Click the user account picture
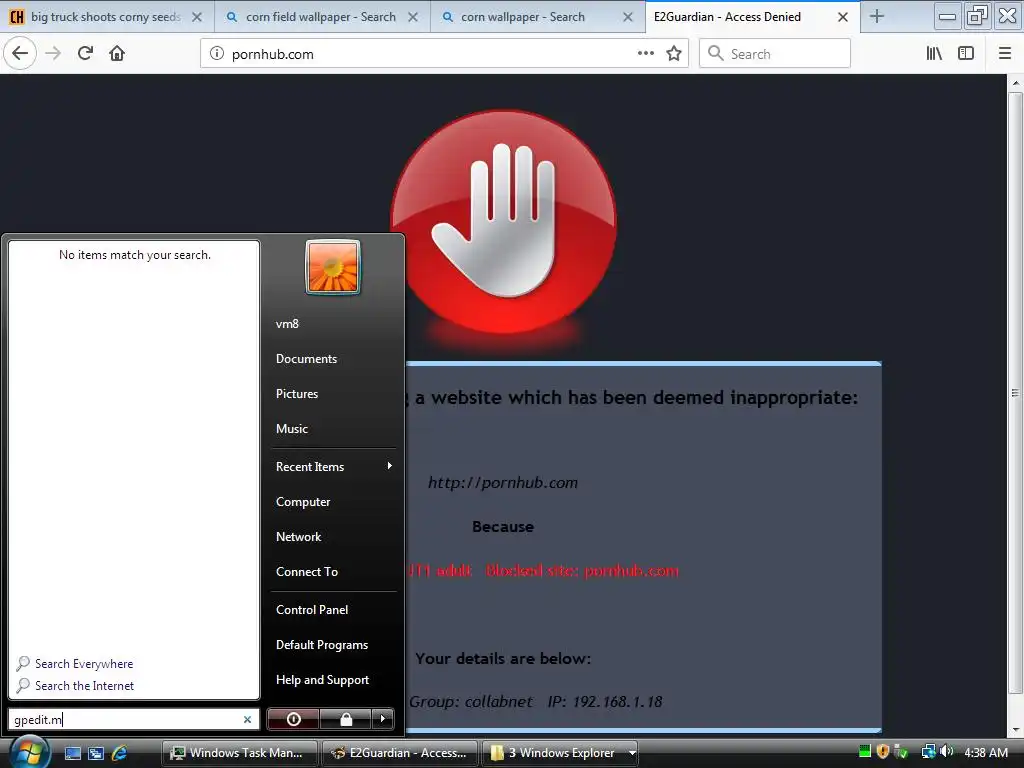 [x=333, y=267]
